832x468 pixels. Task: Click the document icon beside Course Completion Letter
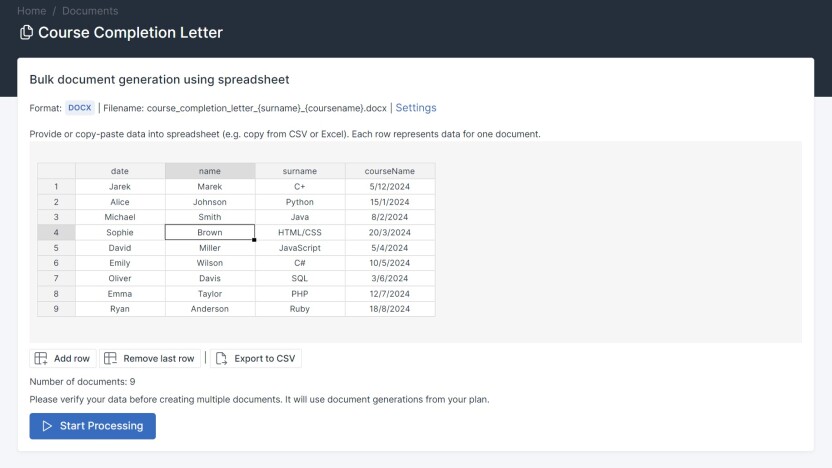click(26, 32)
